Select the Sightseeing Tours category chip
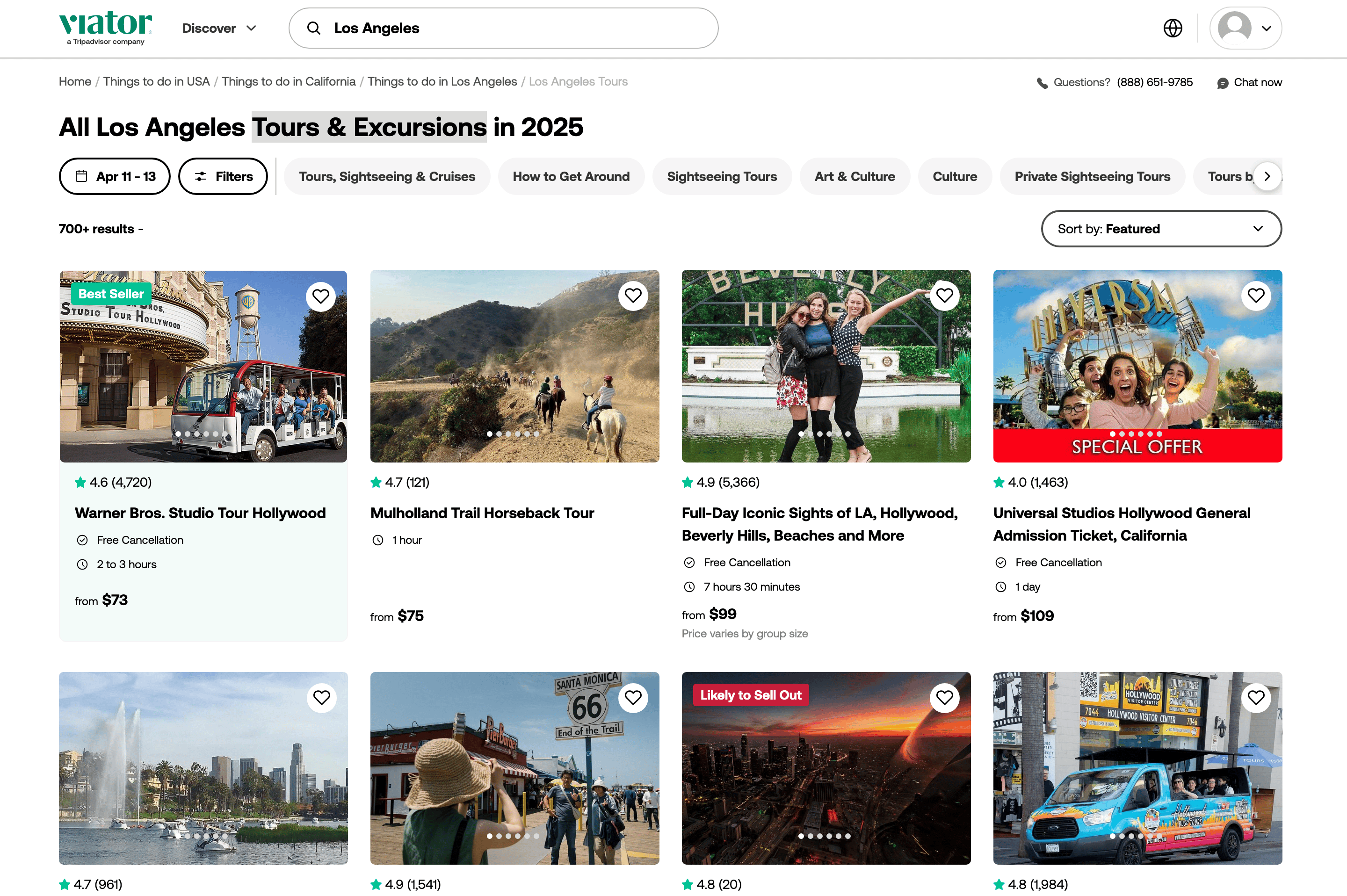This screenshot has width=1347, height=896. pyautogui.click(x=721, y=177)
